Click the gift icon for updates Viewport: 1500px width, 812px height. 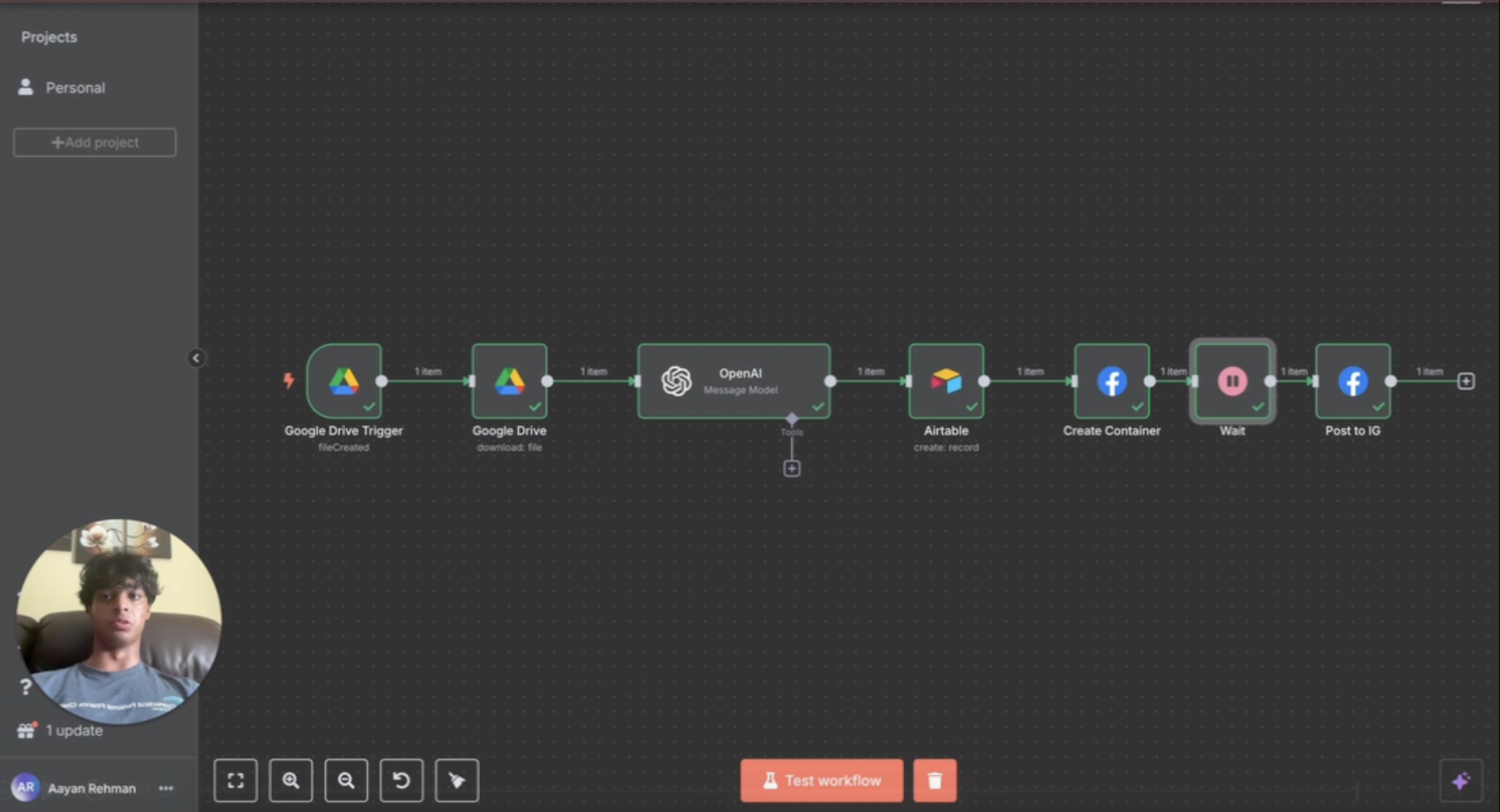(x=26, y=730)
